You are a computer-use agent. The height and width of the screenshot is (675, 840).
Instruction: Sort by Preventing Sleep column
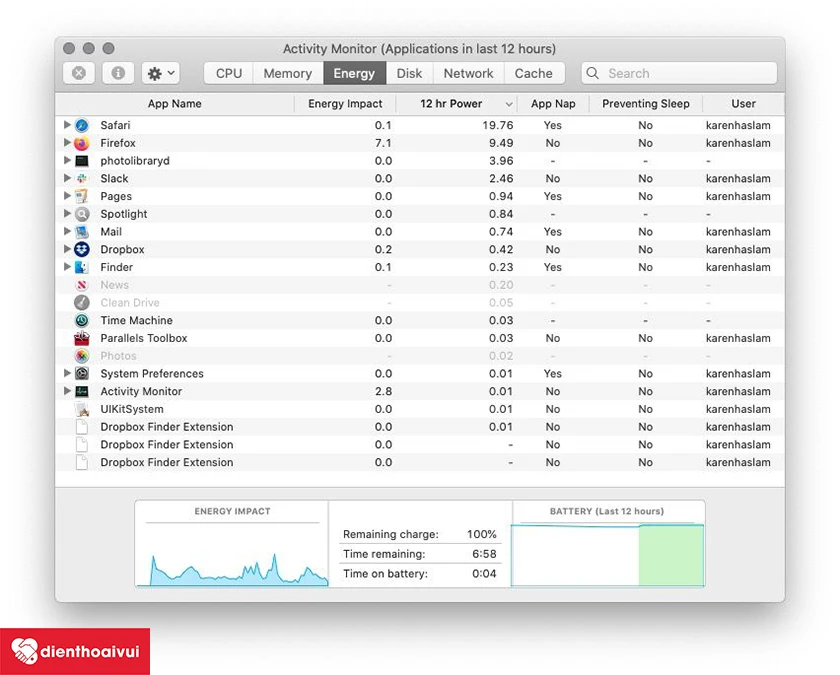coord(646,104)
